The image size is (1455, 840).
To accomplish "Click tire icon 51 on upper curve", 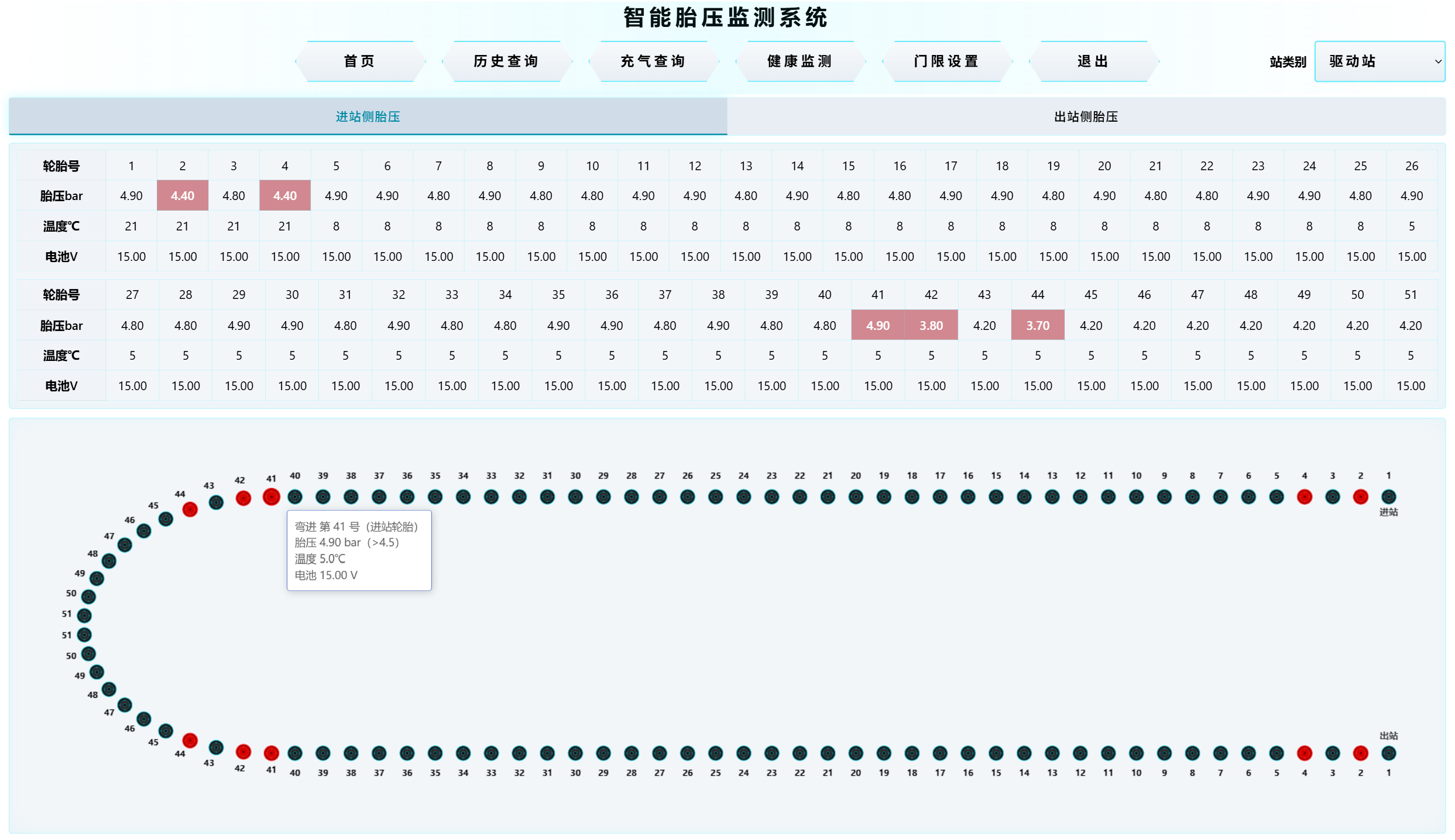I will coord(84,615).
